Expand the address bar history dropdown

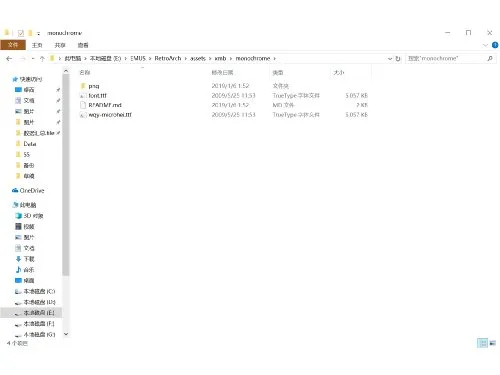[x=390, y=59]
